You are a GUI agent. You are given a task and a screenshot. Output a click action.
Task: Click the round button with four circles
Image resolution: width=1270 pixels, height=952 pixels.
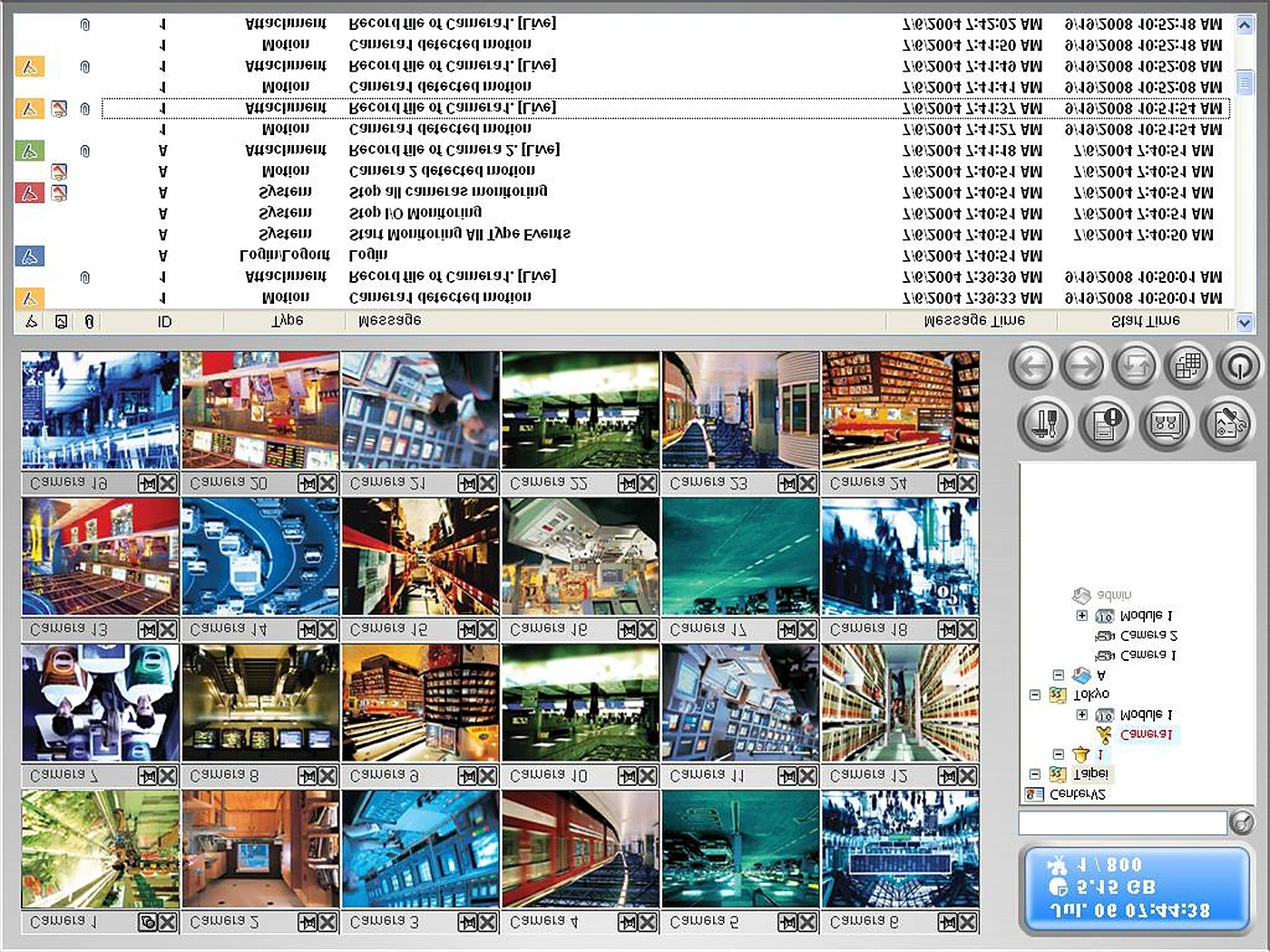[x=1167, y=423]
